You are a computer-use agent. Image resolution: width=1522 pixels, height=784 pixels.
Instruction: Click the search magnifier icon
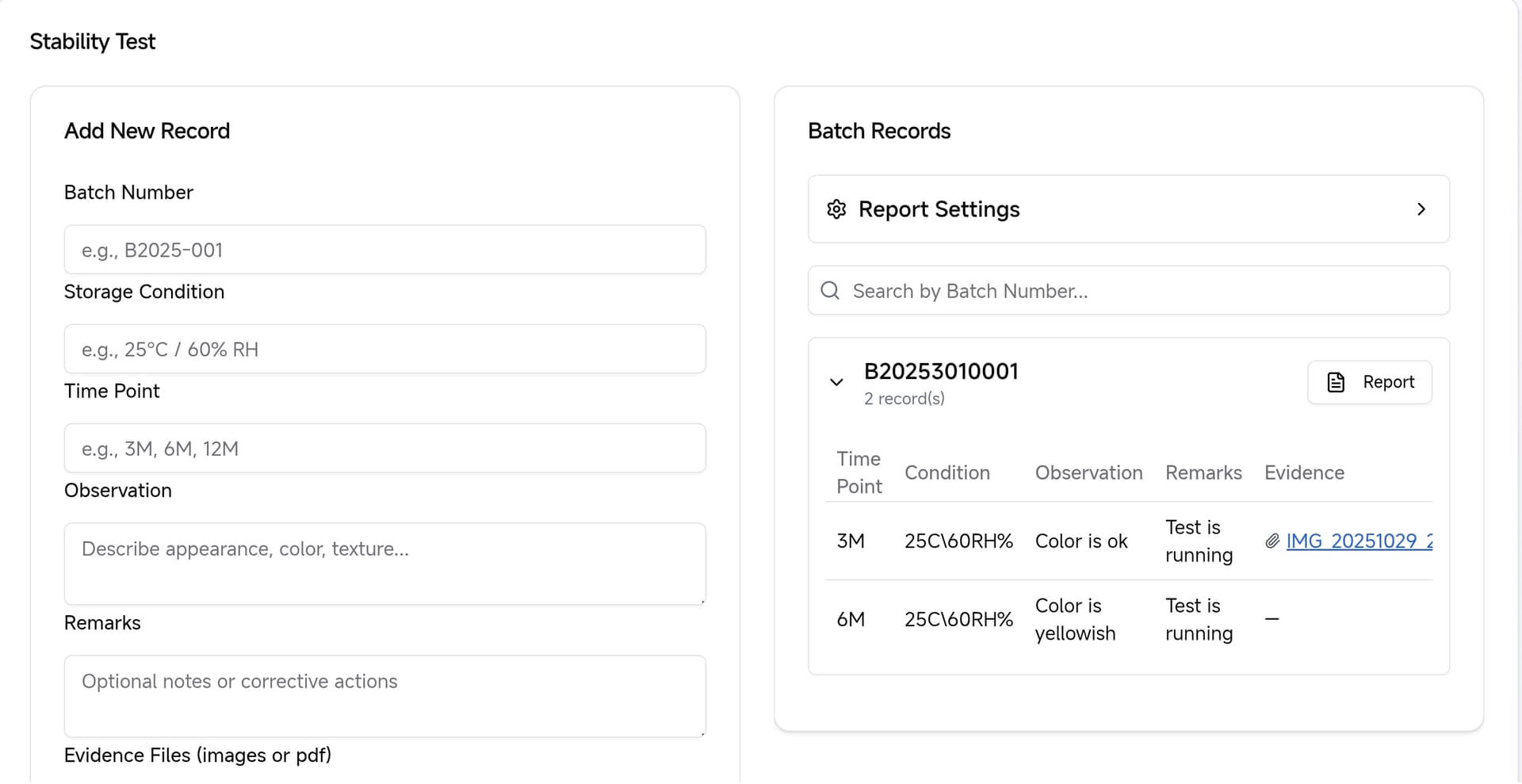[x=830, y=291]
